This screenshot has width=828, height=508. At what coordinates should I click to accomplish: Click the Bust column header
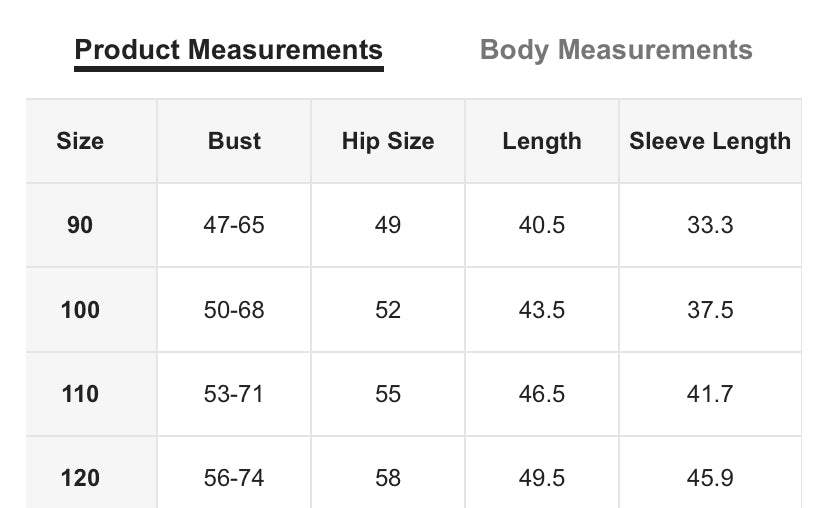coord(234,141)
